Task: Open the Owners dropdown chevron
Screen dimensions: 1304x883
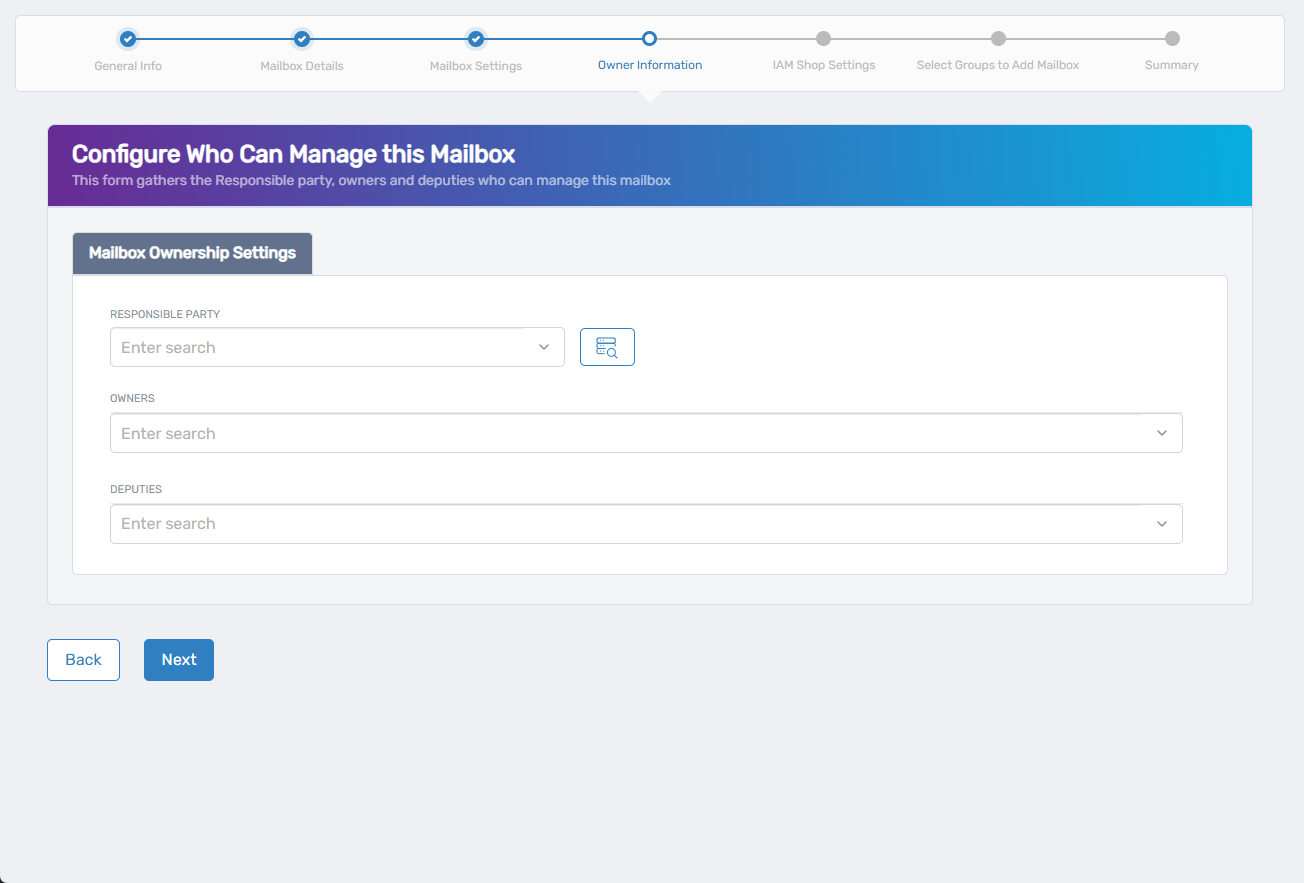Action: [x=1161, y=432]
